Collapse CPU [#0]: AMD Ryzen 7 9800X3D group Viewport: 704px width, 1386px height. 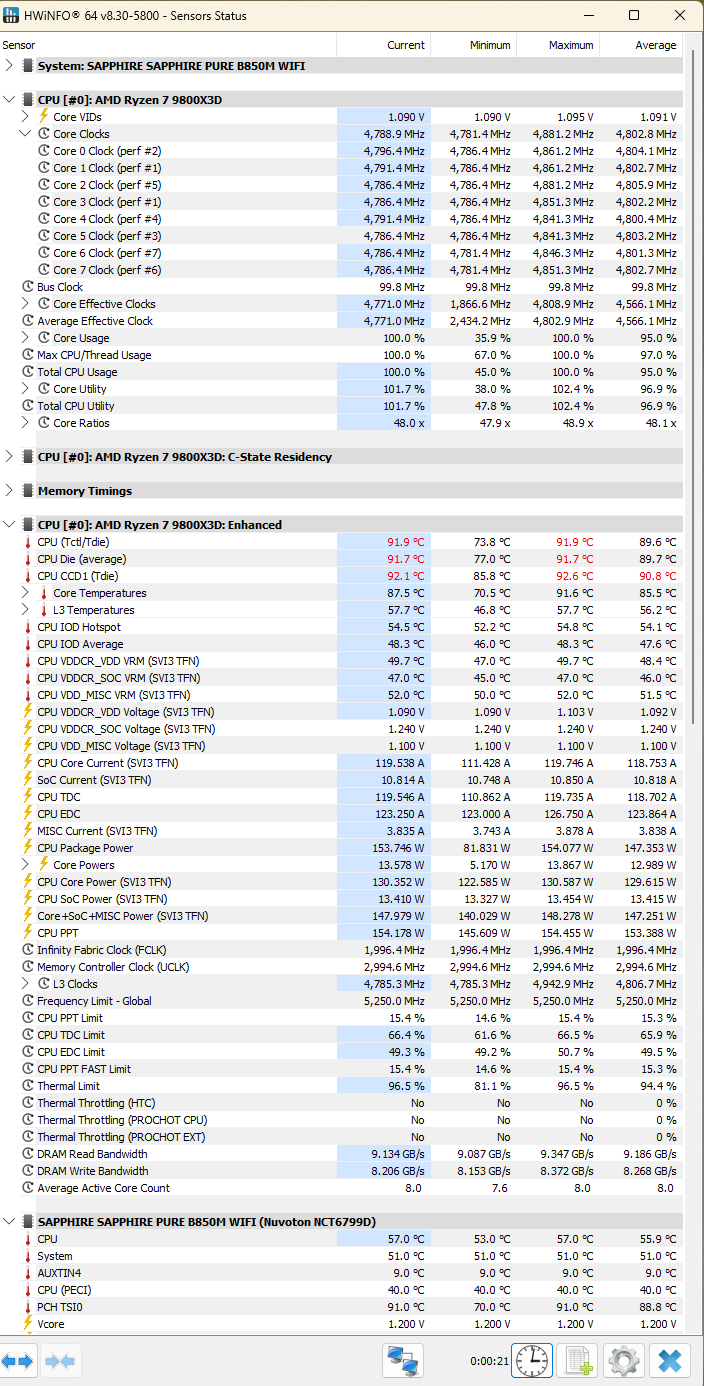[x=9, y=100]
